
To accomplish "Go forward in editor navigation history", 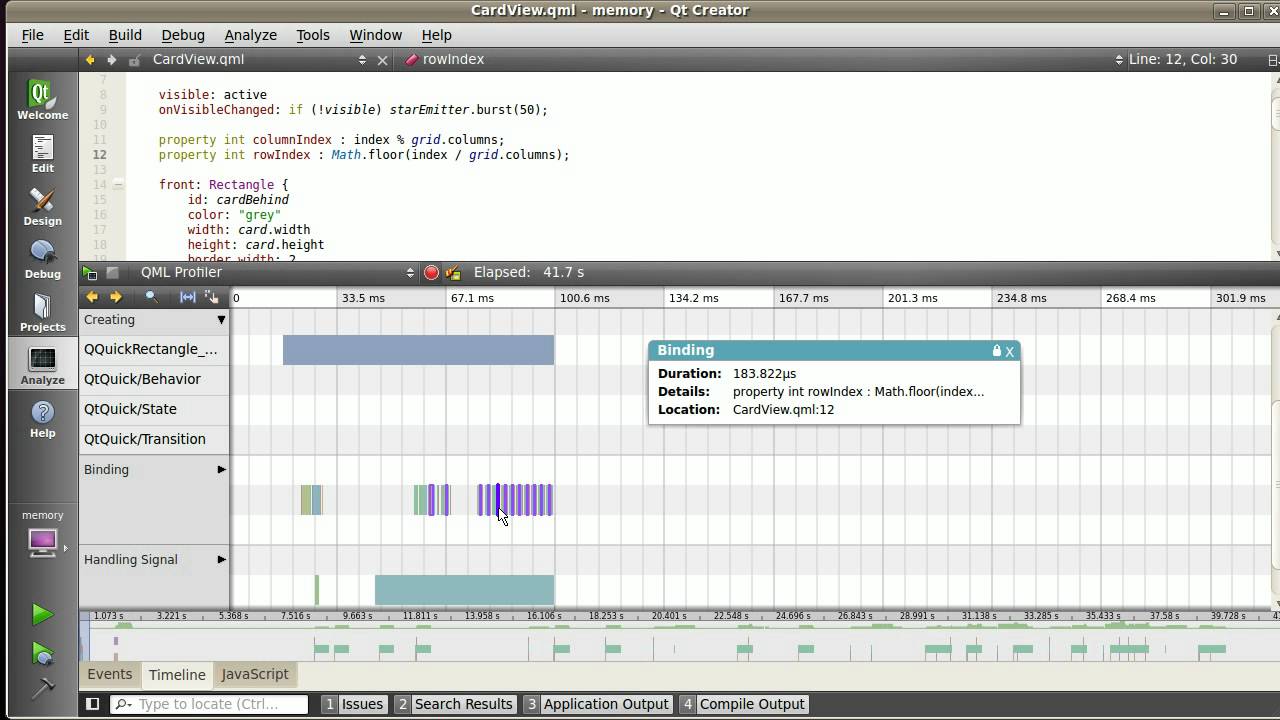I will (111, 59).
